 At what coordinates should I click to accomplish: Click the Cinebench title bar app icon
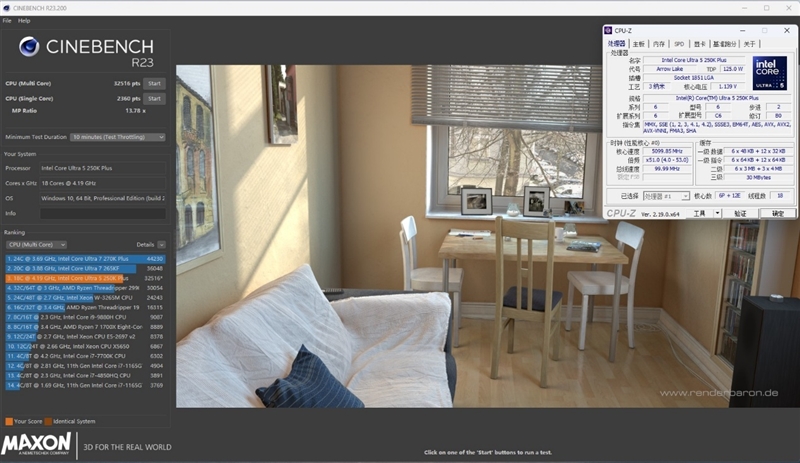[6, 6]
